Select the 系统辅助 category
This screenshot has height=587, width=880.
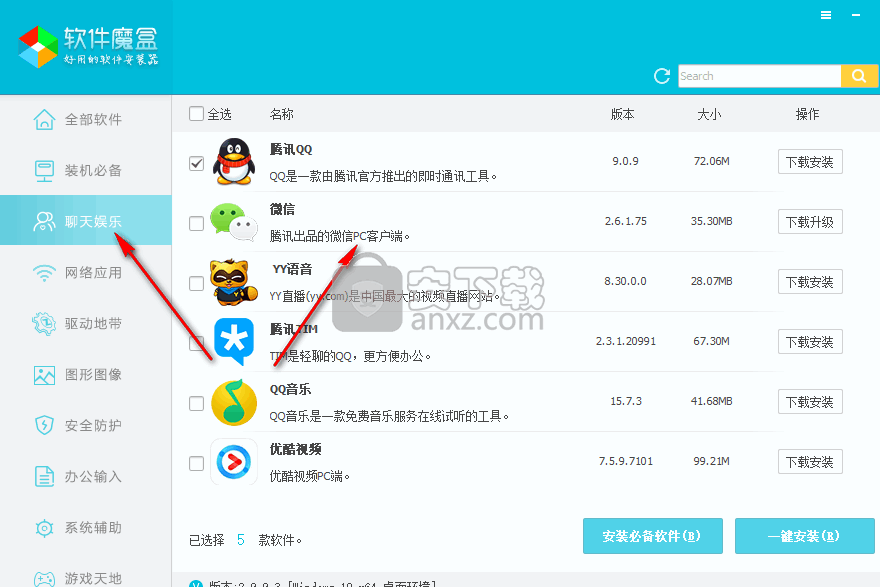(x=85, y=528)
